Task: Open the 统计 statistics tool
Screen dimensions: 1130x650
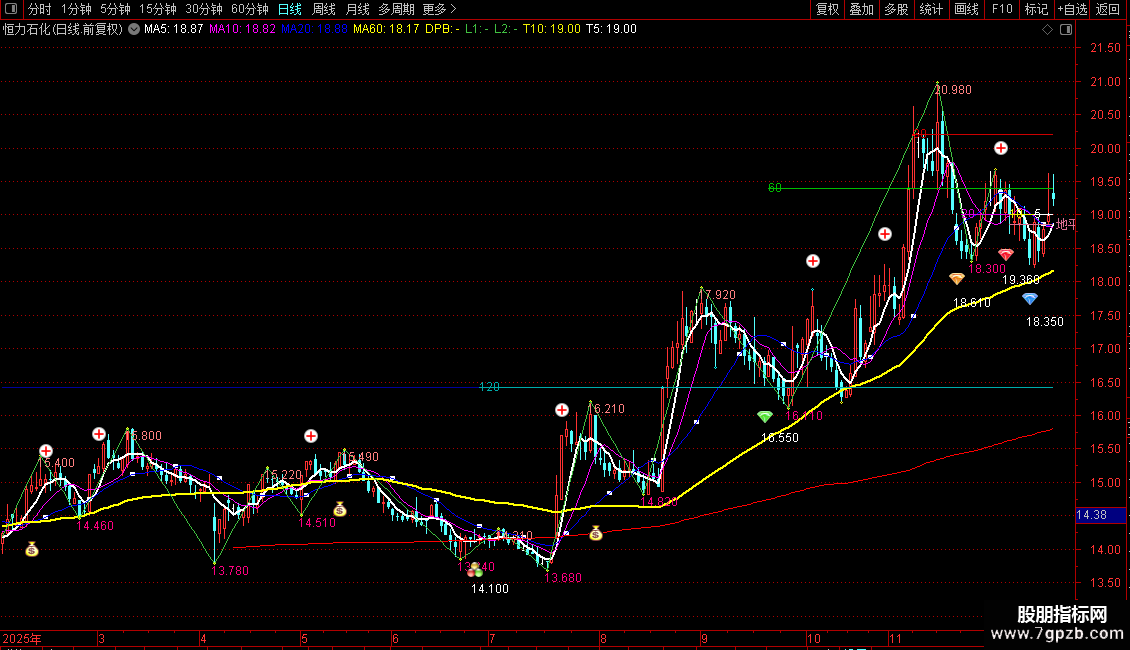Action: [x=931, y=9]
